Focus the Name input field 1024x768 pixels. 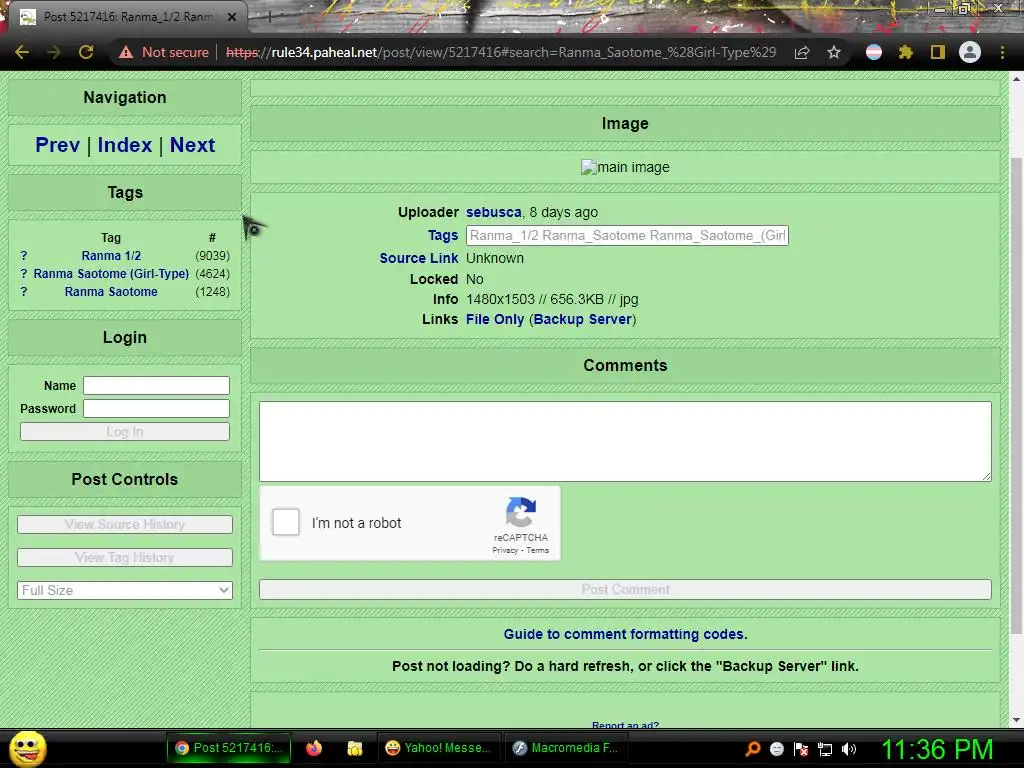click(156, 385)
